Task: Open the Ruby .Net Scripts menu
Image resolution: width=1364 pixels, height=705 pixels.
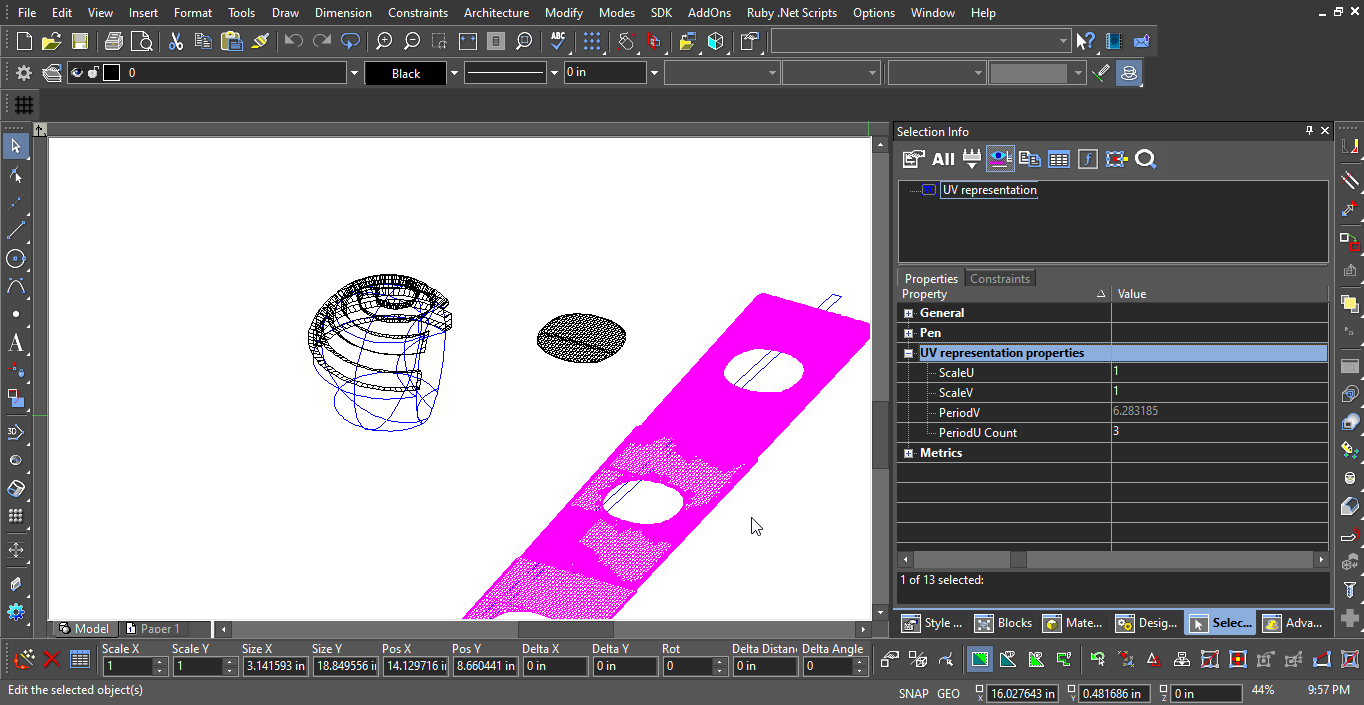Action: click(x=792, y=13)
